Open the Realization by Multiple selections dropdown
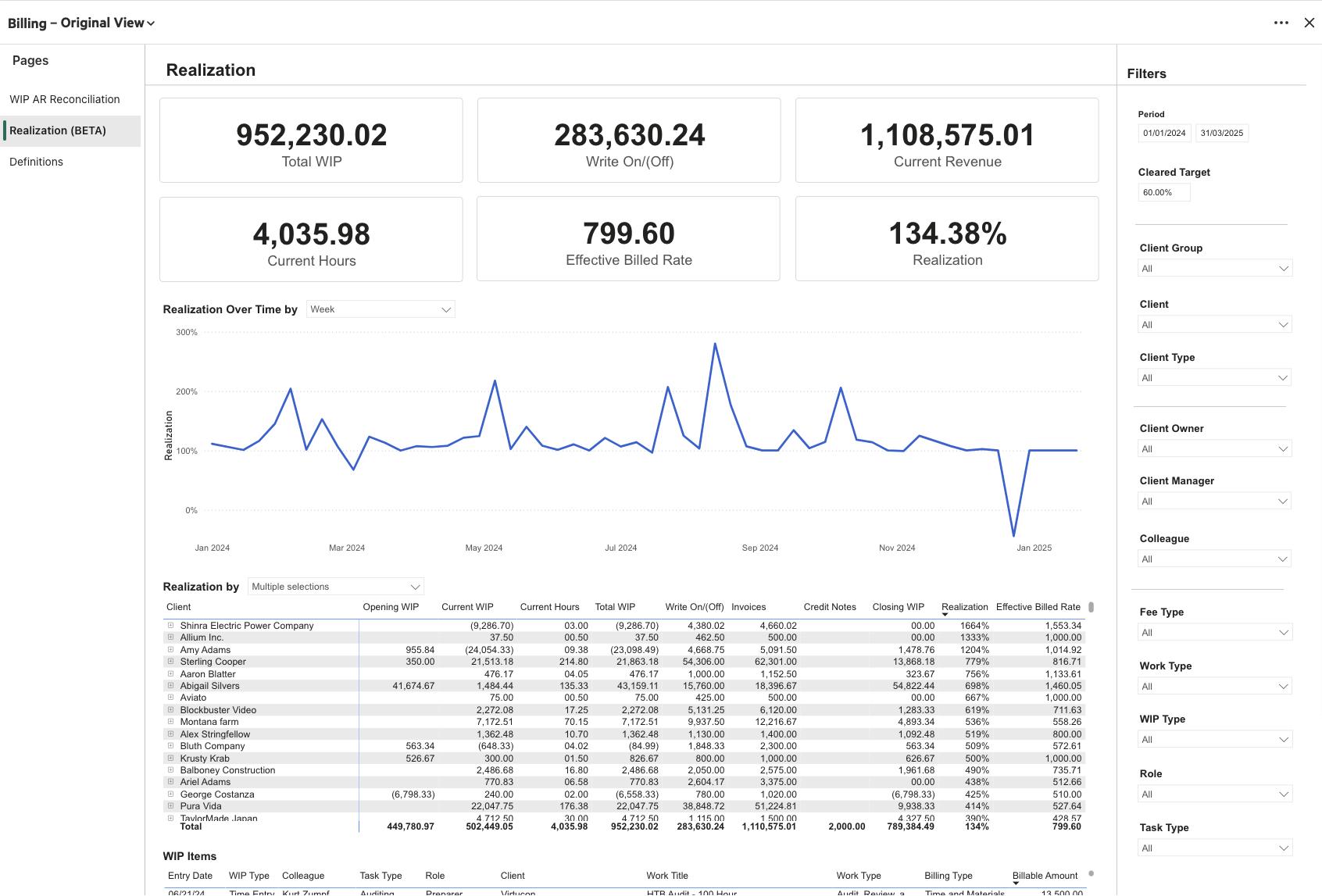Viewport: 1322px width, 896px height. coord(335,587)
